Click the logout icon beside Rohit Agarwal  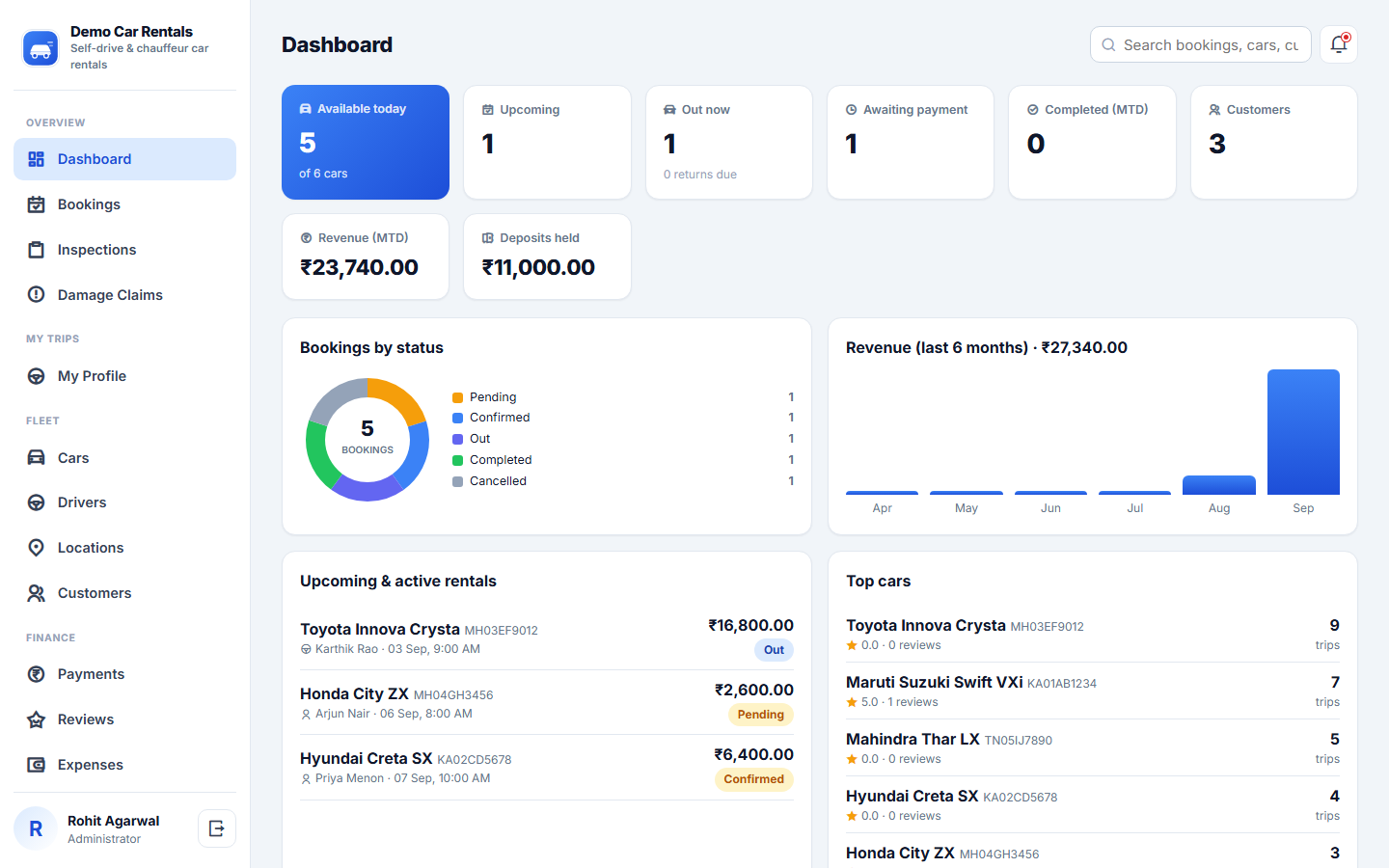(x=217, y=828)
